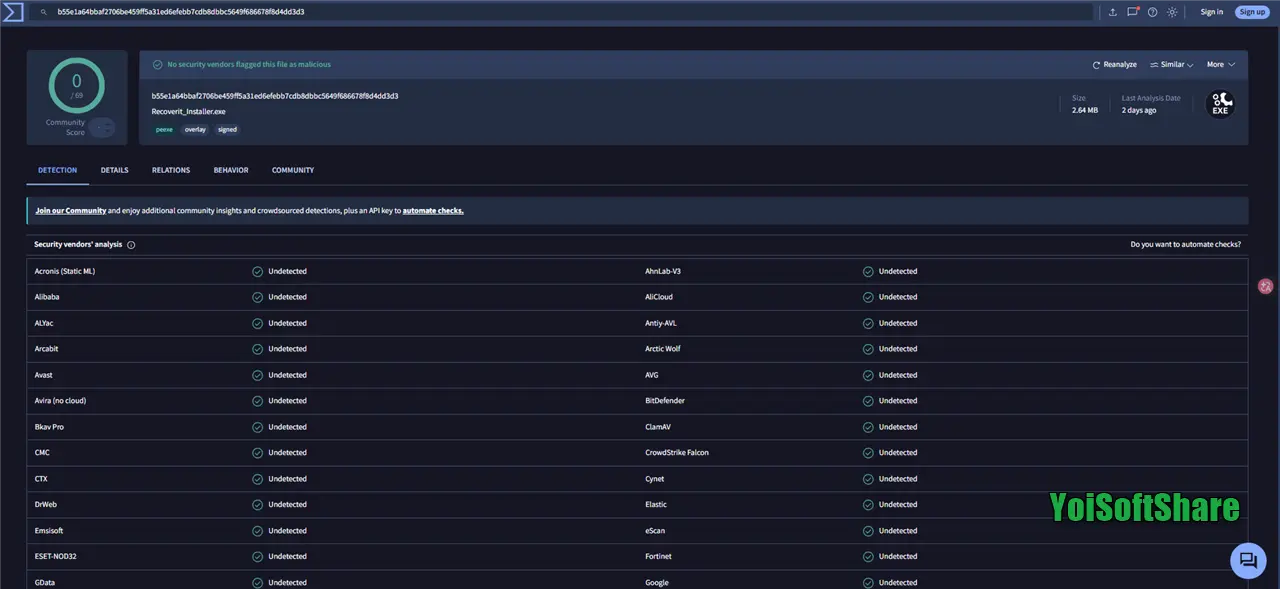Click the Sign up button
Screen dimensions: 1280x589
(1252, 12)
